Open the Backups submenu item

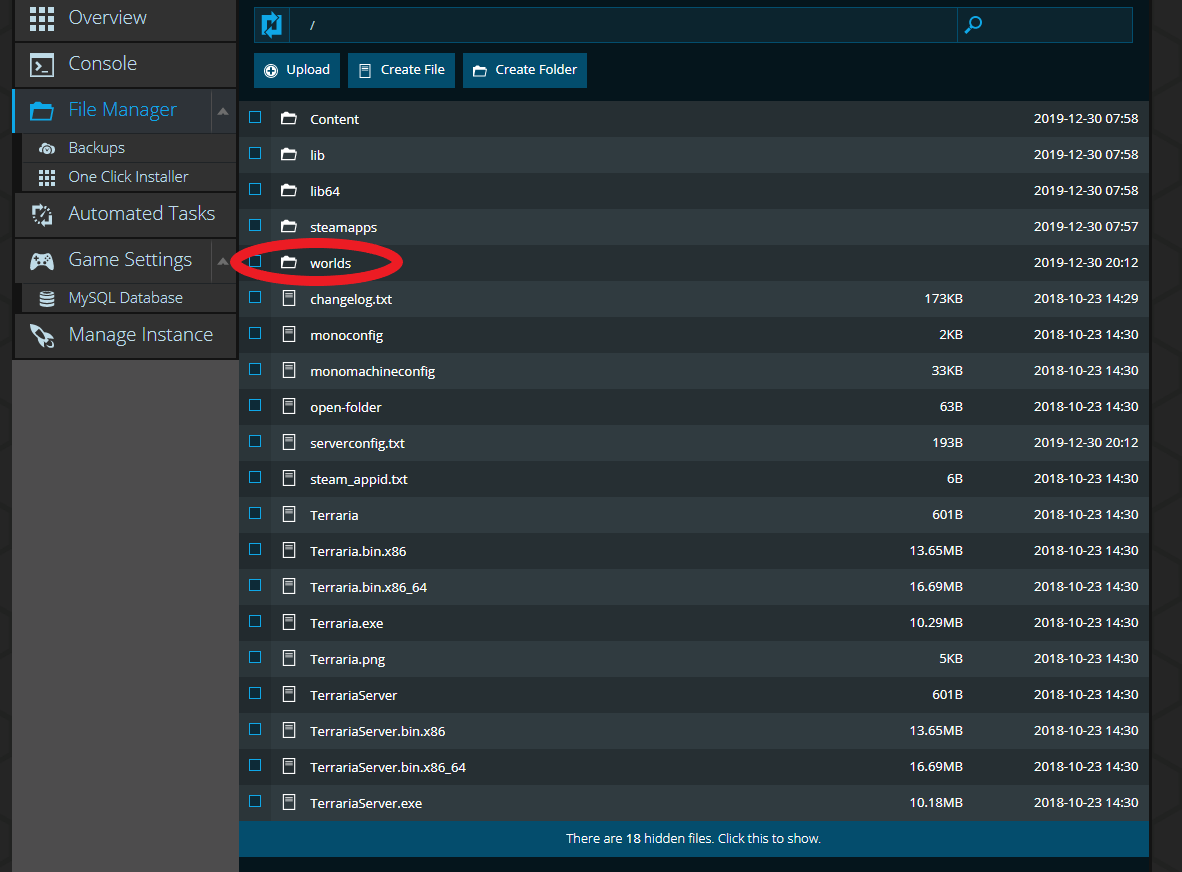tap(130, 148)
